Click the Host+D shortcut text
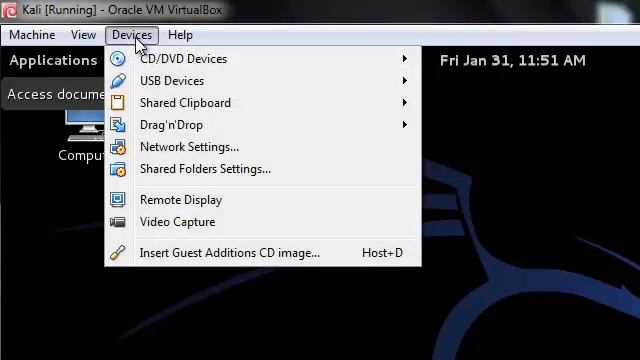Image resolution: width=640 pixels, height=360 pixels. click(x=382, y=253)
